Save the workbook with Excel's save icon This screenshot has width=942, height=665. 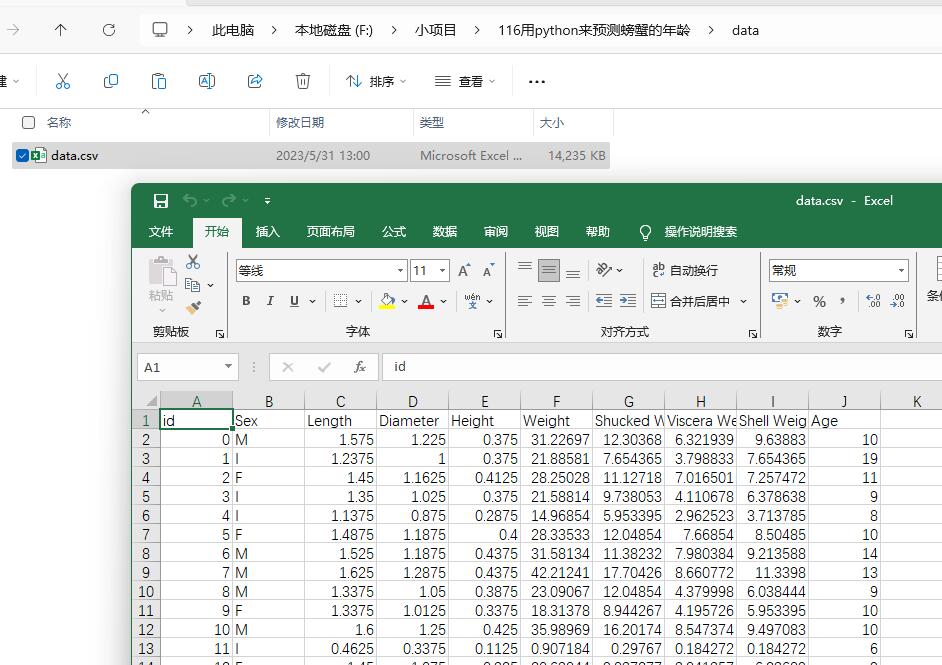point(160,201)
